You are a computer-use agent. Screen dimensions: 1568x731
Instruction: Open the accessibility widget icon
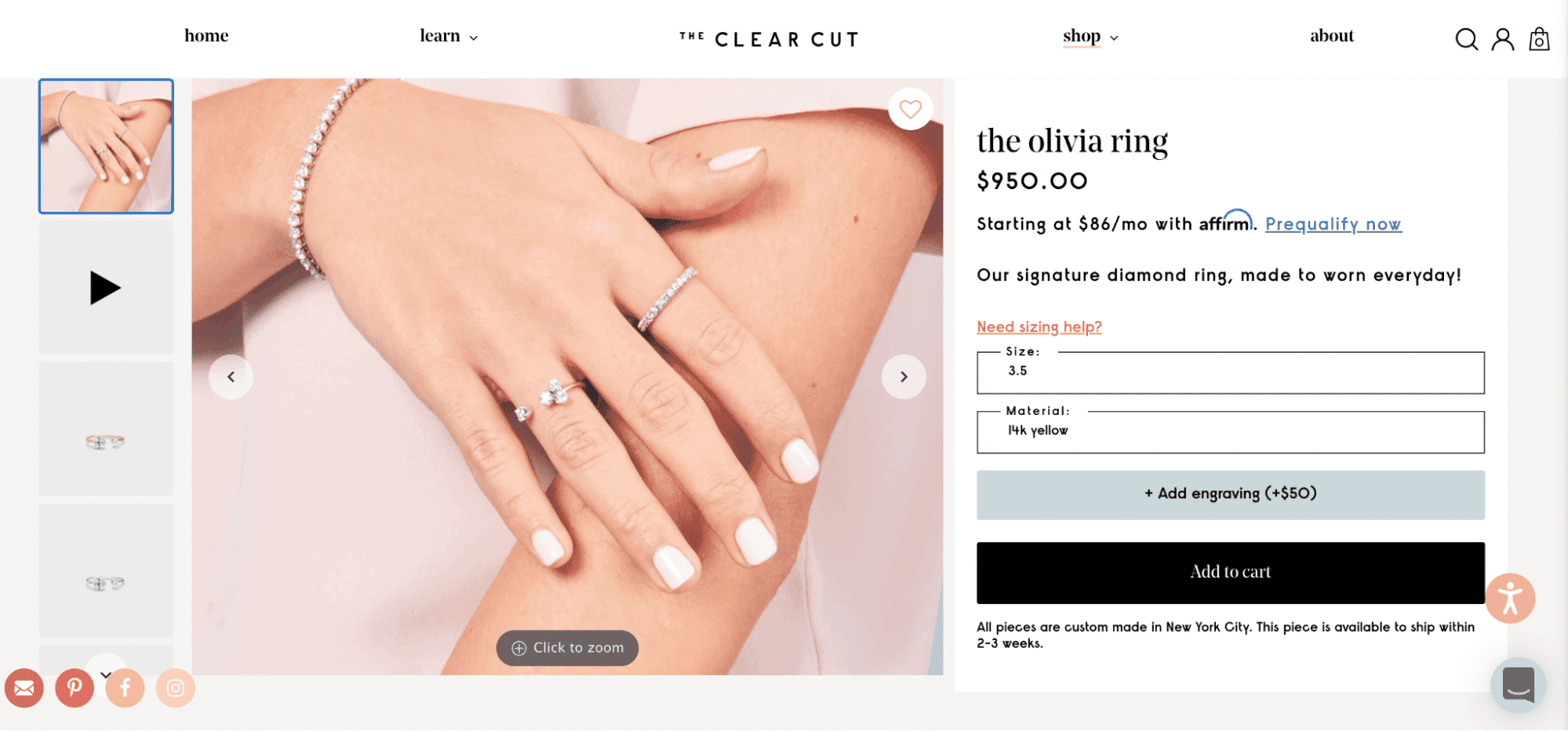pos(1510,598)
